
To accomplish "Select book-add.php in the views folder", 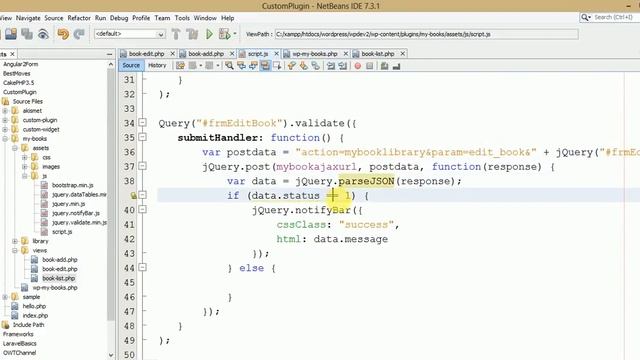I will 60,260.
